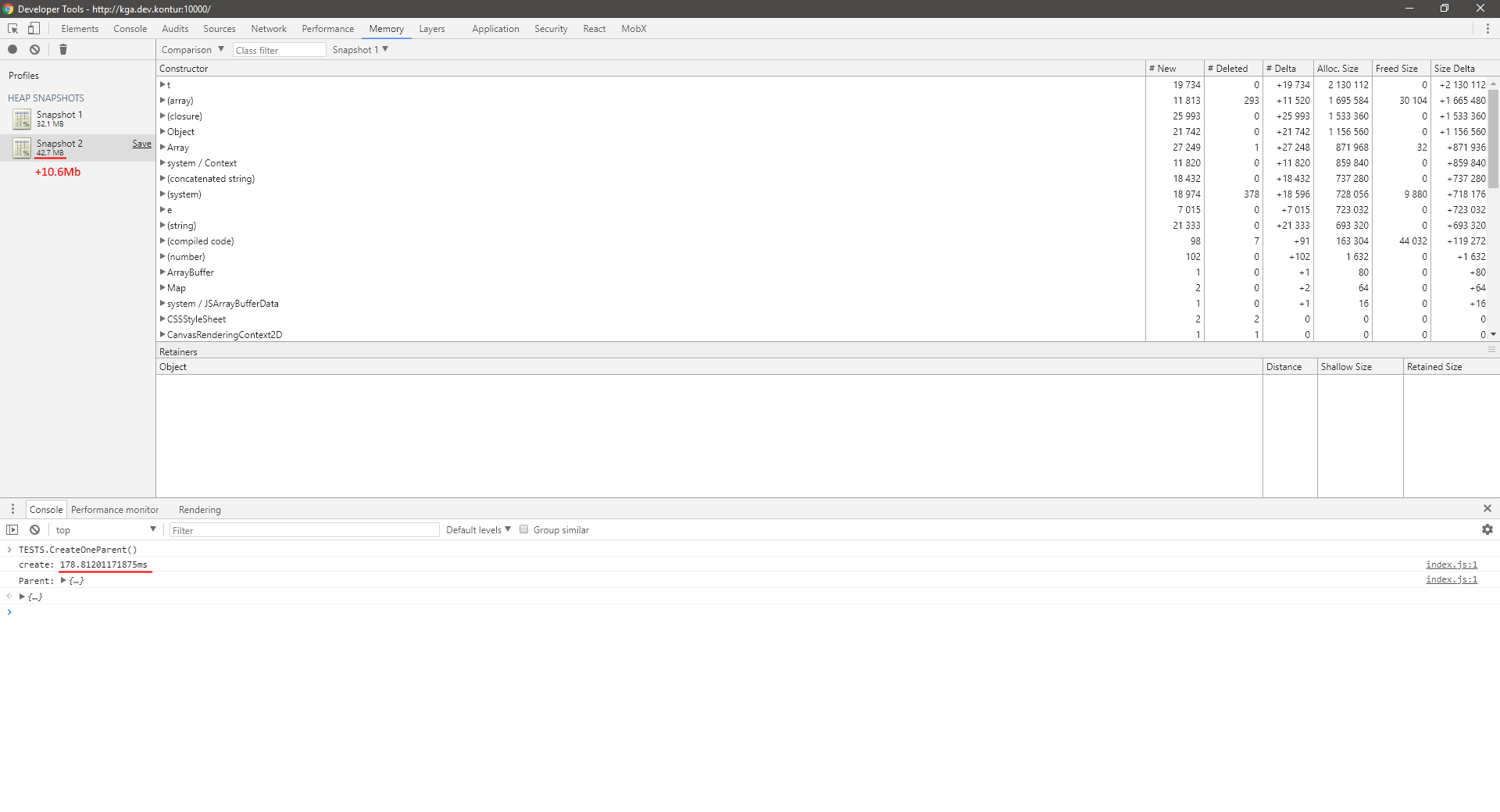Viewport: 1500px width, 812px height.
Task: Click the take heap snapshot record button
Action: (x=12, y=49)
